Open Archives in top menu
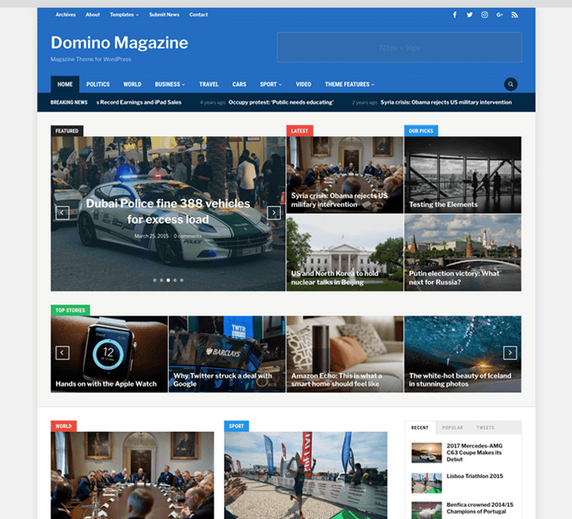 pos(66,15)
